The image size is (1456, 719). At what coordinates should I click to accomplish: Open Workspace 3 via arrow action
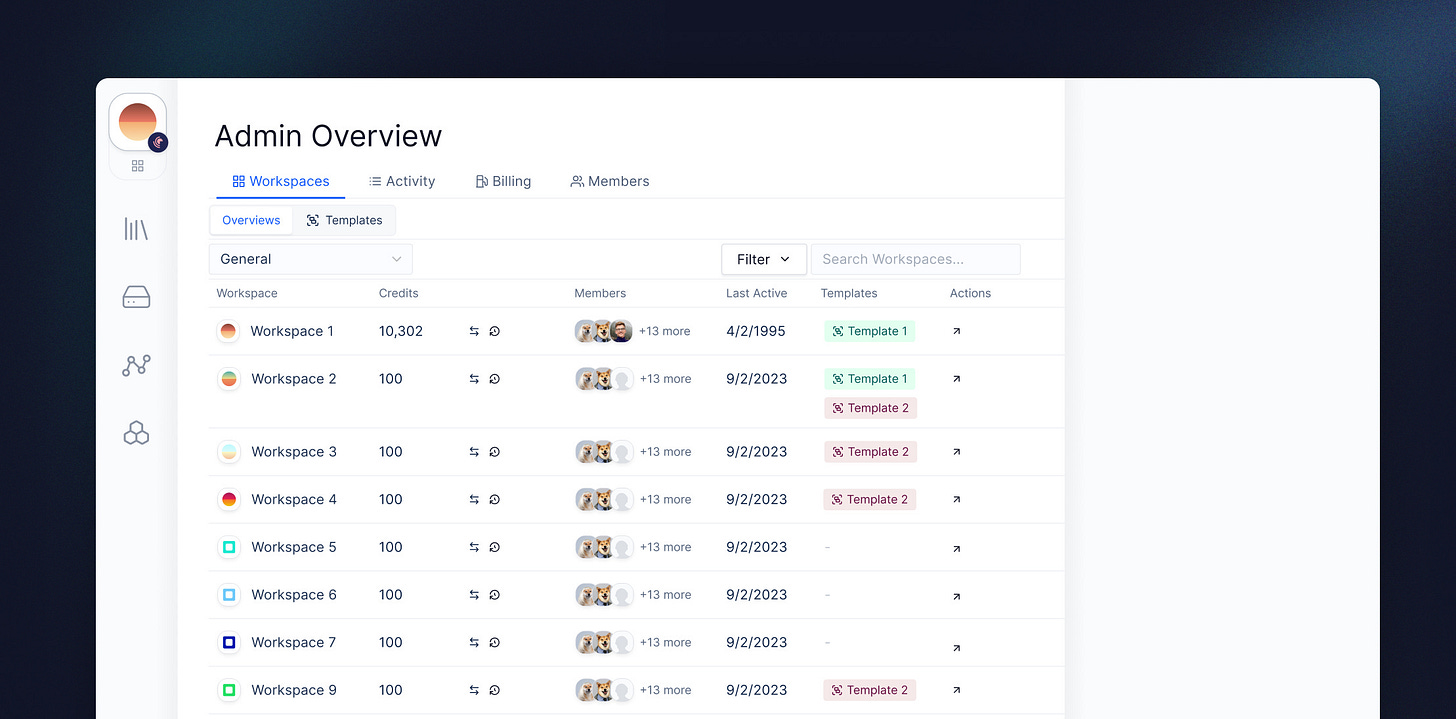(956, 452)
